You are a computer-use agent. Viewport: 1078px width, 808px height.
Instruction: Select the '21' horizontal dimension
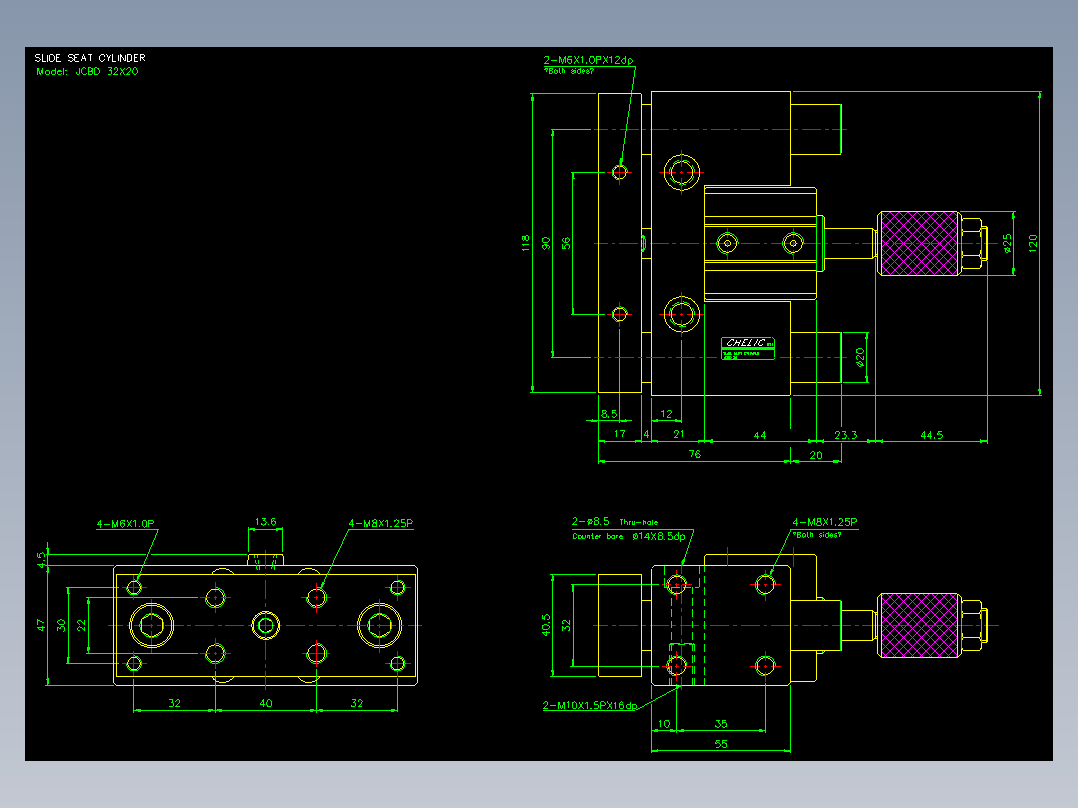pos(679,434)
